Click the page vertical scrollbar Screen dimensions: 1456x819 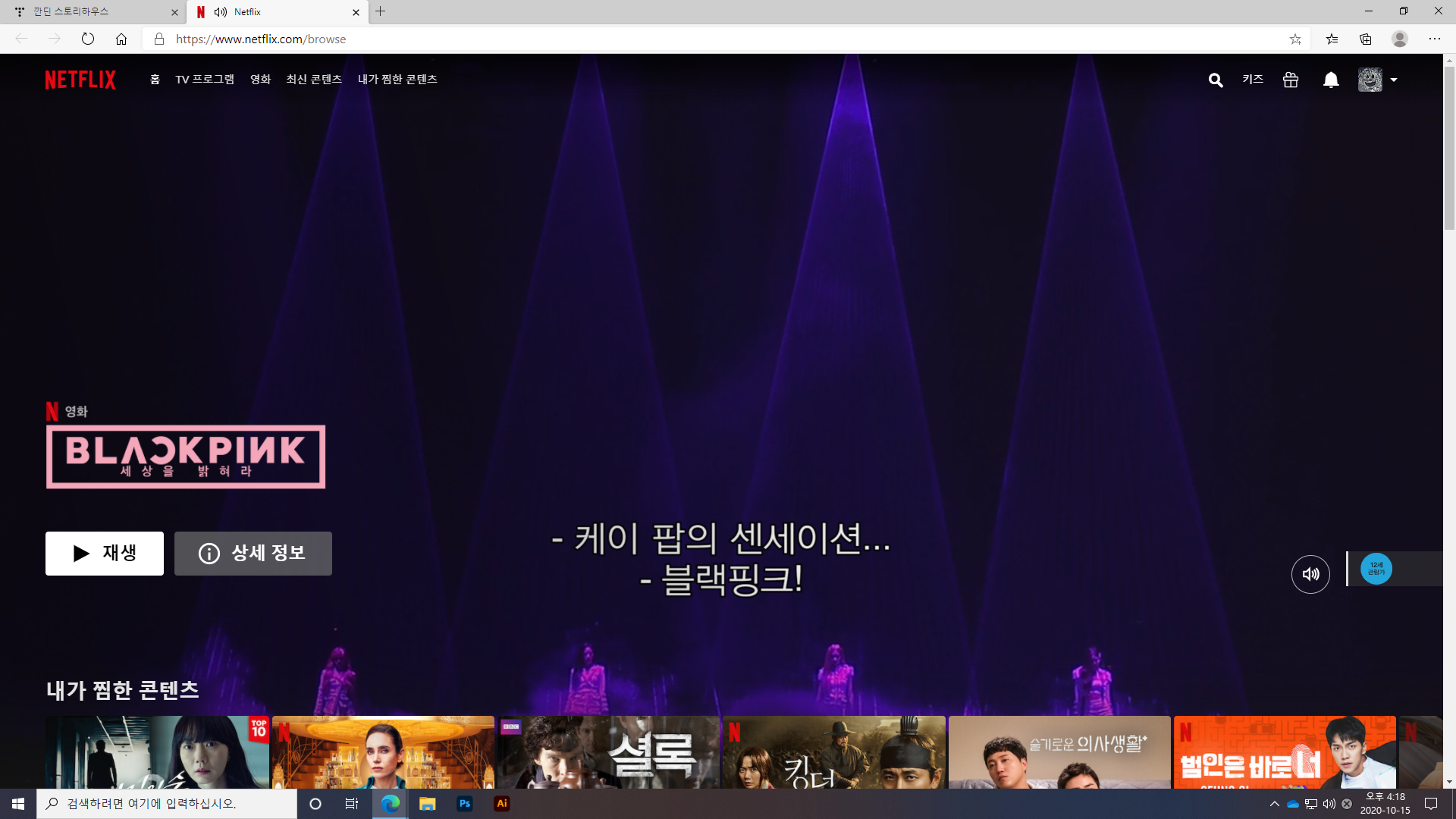(1449, 148)
